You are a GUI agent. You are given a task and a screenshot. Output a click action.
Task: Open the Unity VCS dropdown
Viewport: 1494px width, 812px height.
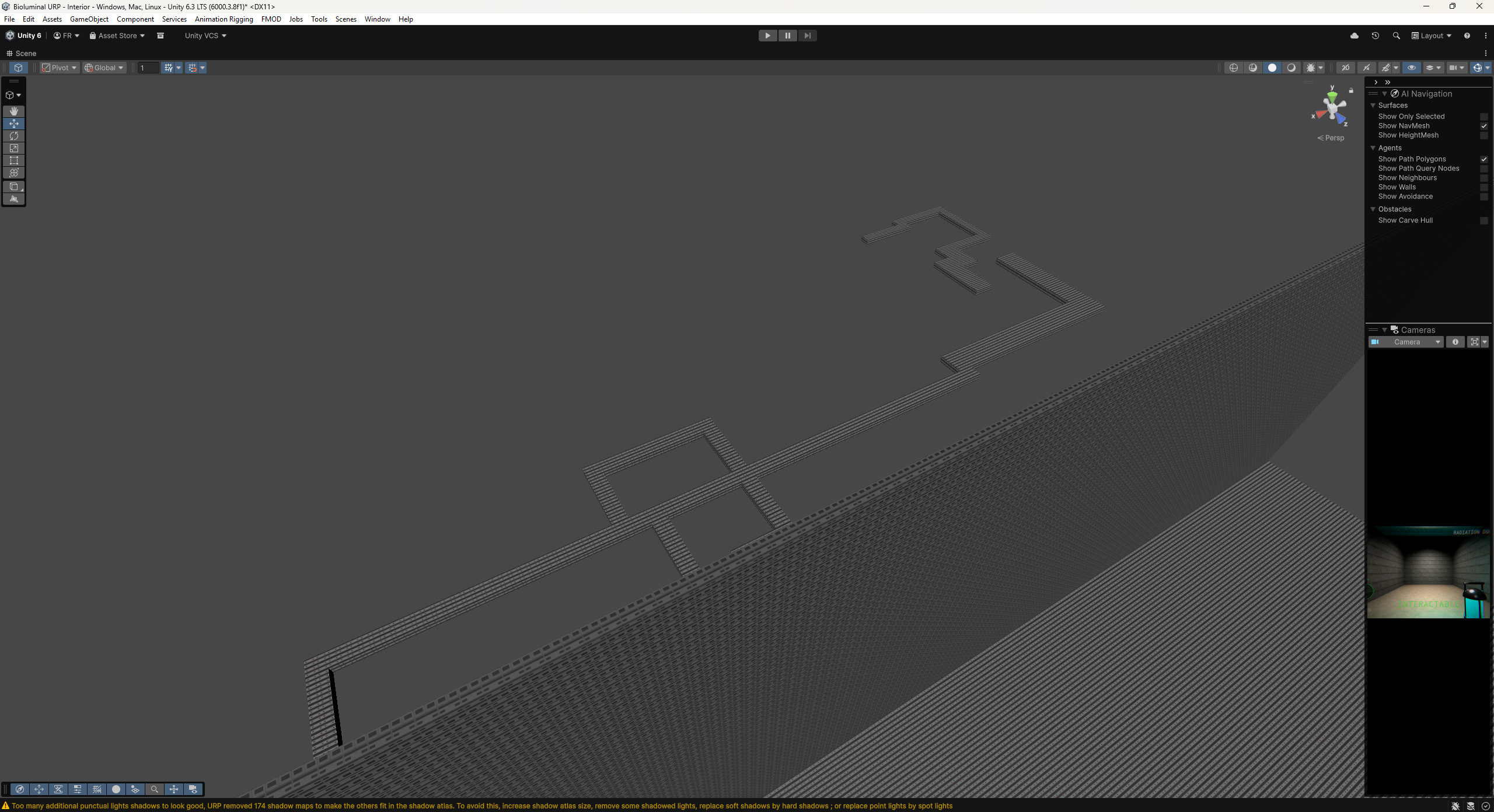point(205,36)
